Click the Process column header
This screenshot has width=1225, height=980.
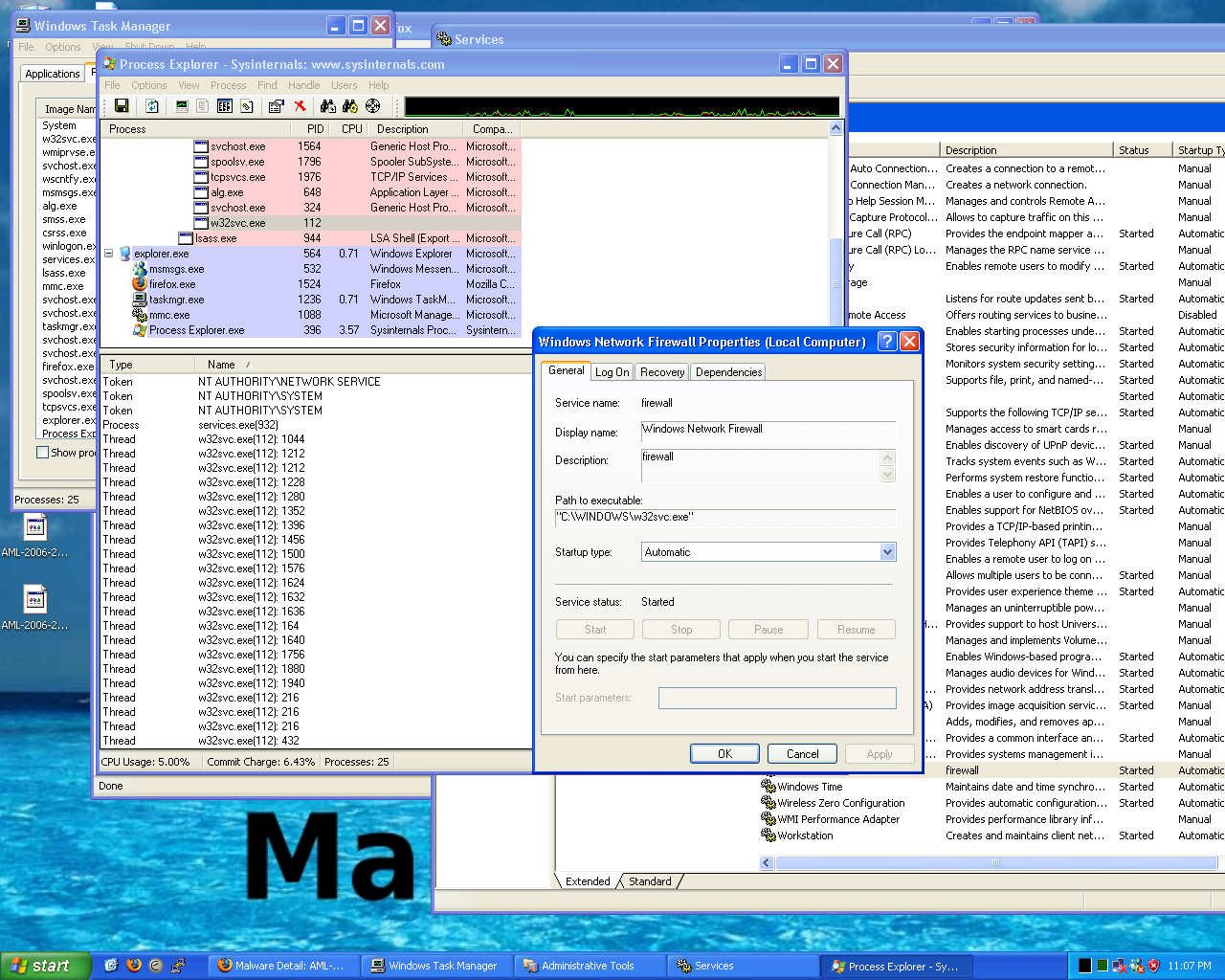coord(195,129)
